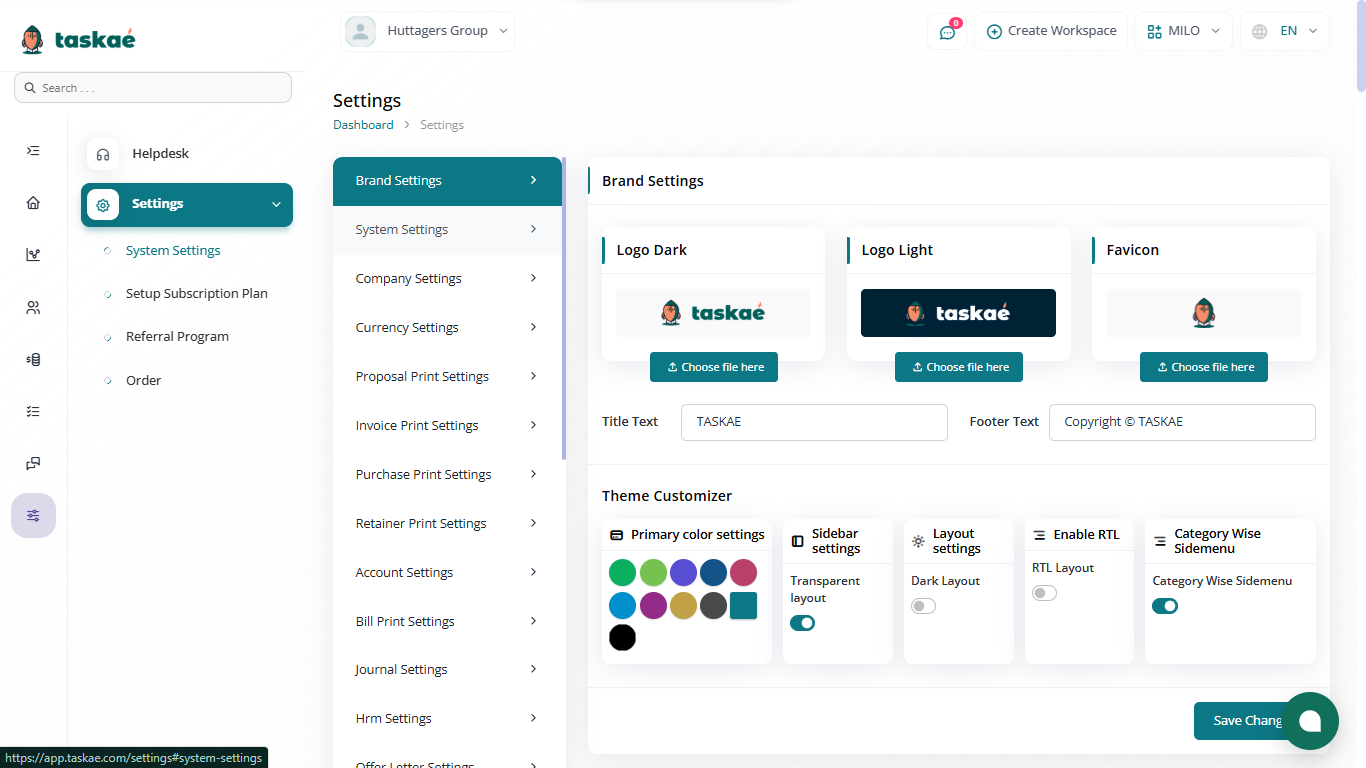This screenshot has height=768, width=1366.
Task: Follow the Dashboard breadcrumb link
Action: point(363,125)
